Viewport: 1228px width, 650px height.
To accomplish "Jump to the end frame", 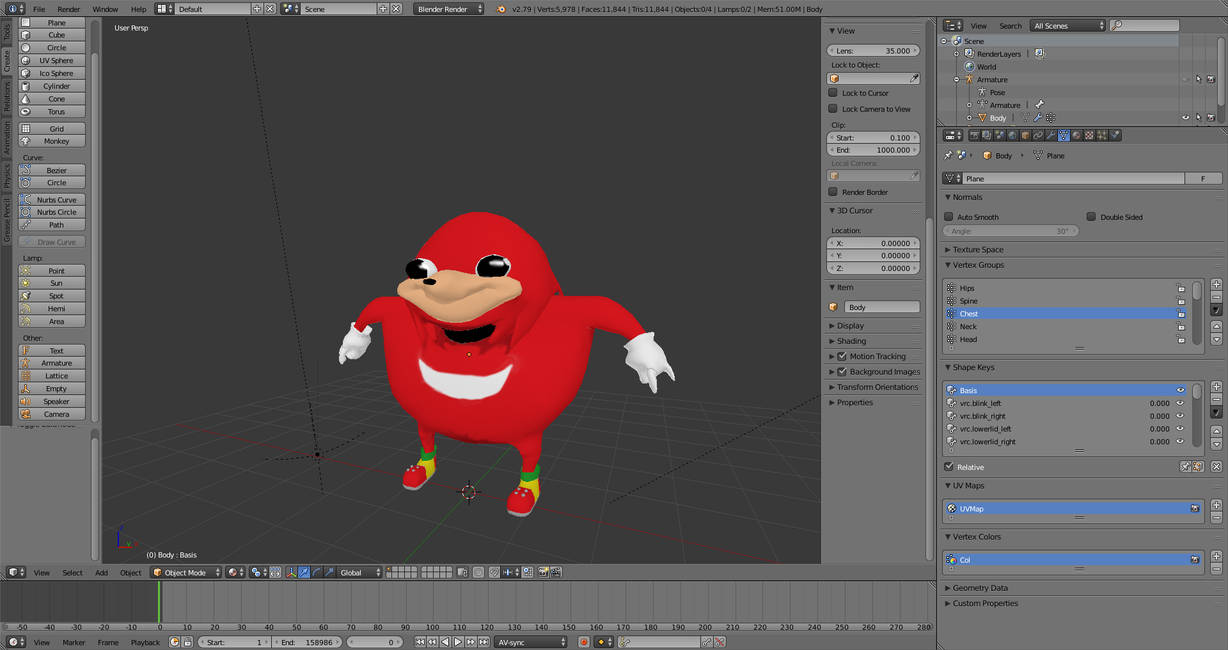I will [483, 642].
